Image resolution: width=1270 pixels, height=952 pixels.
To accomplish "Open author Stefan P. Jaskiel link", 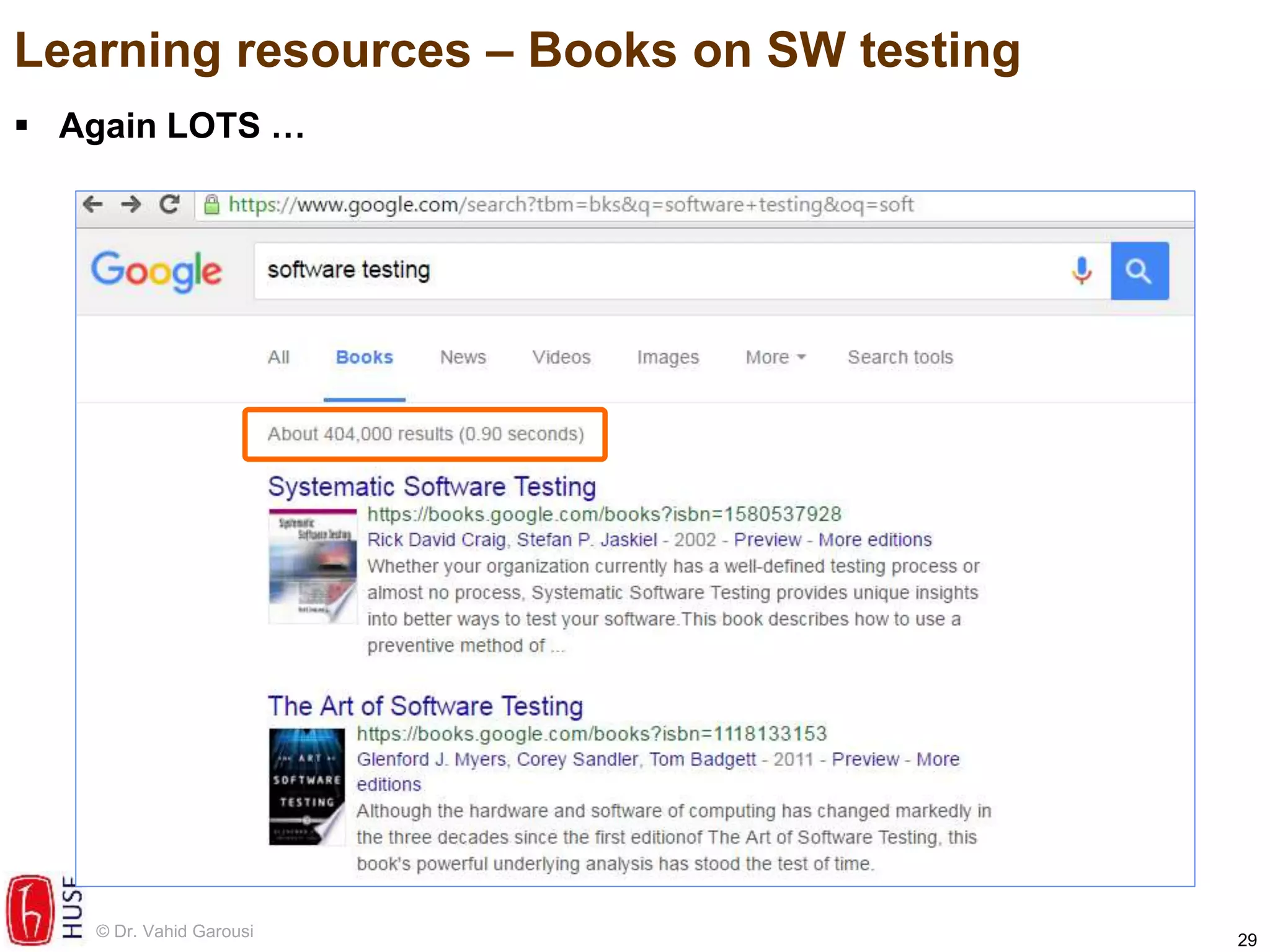I will click(x=587, y=540).
